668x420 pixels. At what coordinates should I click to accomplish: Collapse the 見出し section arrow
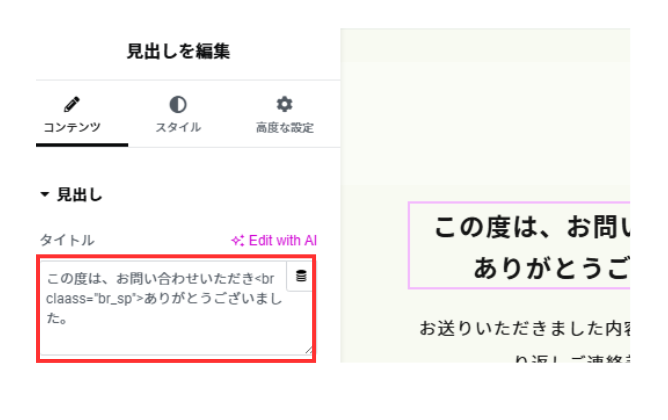tap(44, 195)
